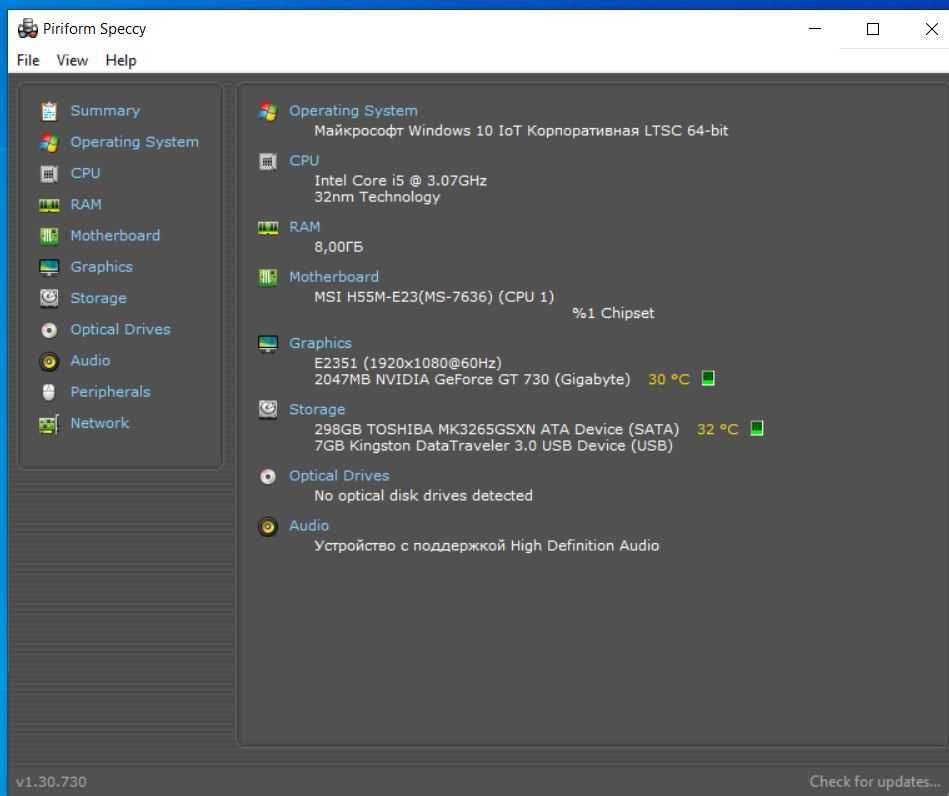Click the 32 °C drive temperature value
The width and height of the screenshot is (949, 796).
click(717, 430)
